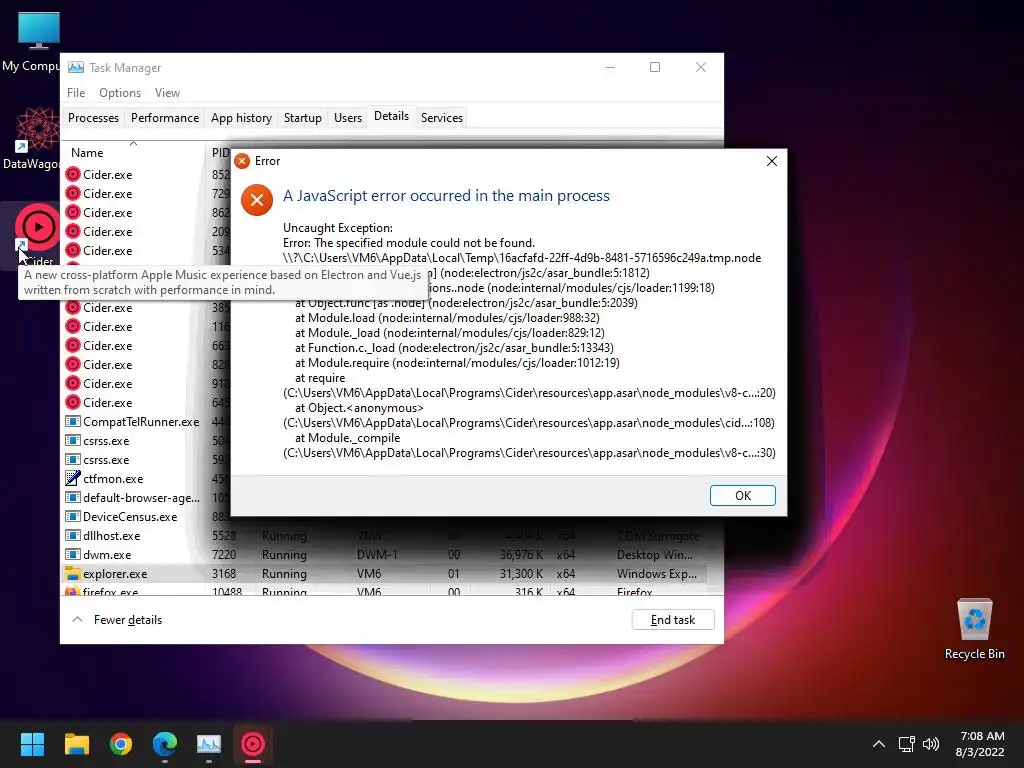This screenshot has width=1024, height=768.
Task: Open the Windows Start menu
Action: click(32, 744)
